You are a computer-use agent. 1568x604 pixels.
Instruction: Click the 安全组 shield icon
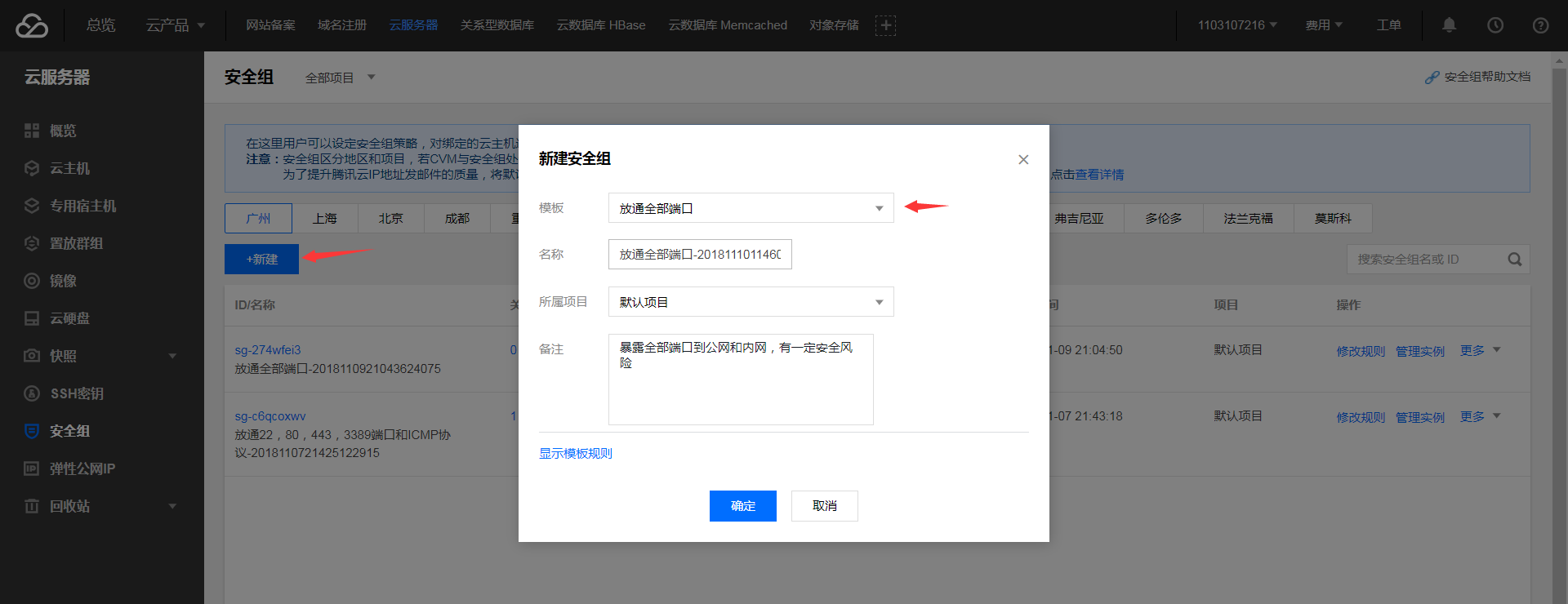(x=32, y=431)
